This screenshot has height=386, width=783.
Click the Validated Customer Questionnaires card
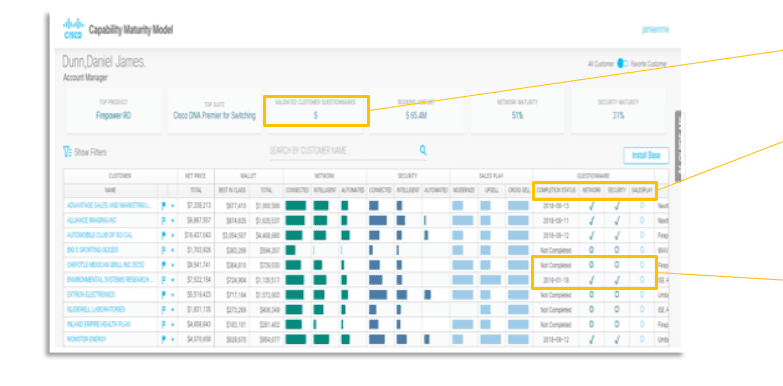(x=315, y=110)
